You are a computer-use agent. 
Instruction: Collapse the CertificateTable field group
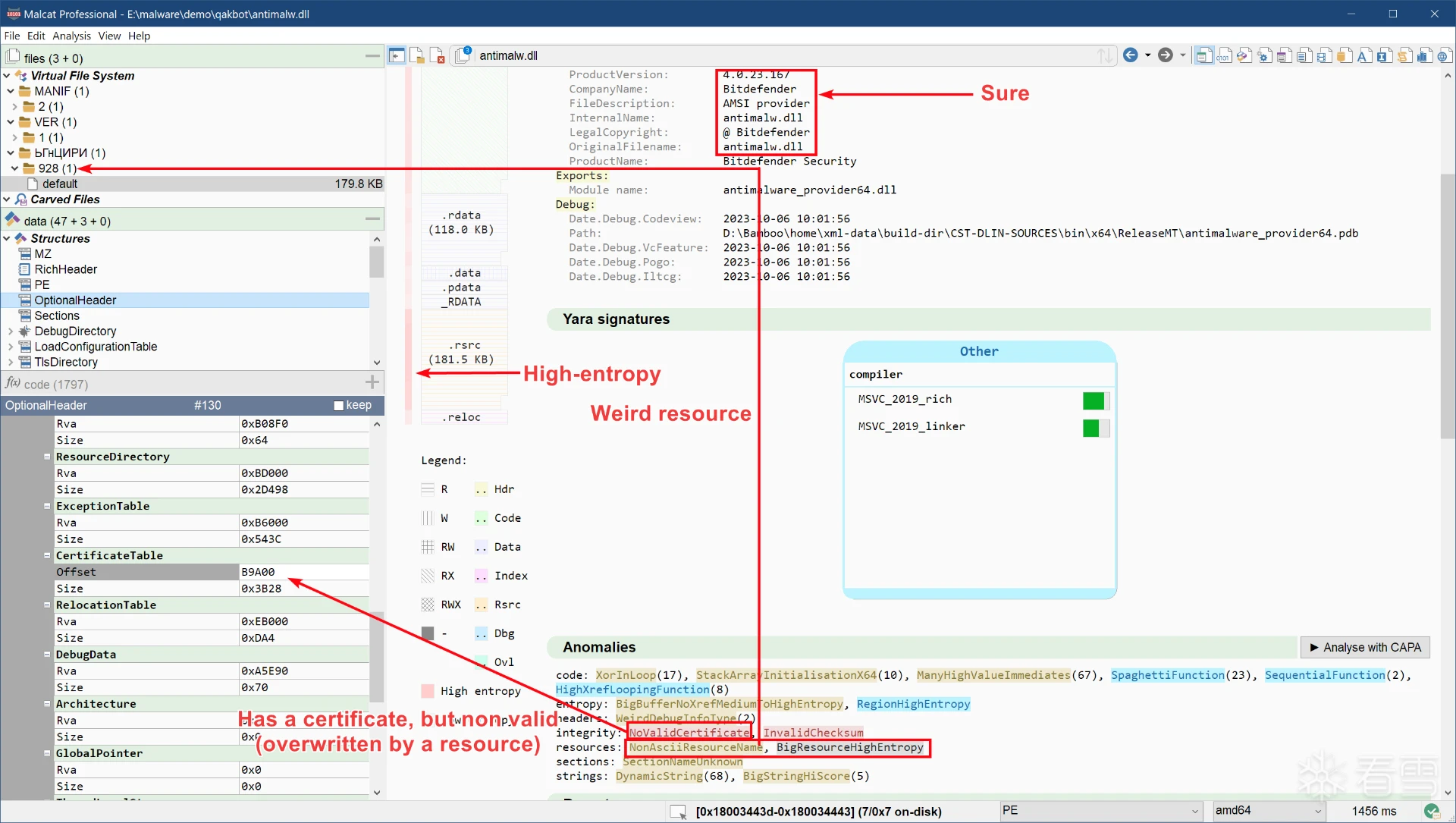[x=47, y=555]
